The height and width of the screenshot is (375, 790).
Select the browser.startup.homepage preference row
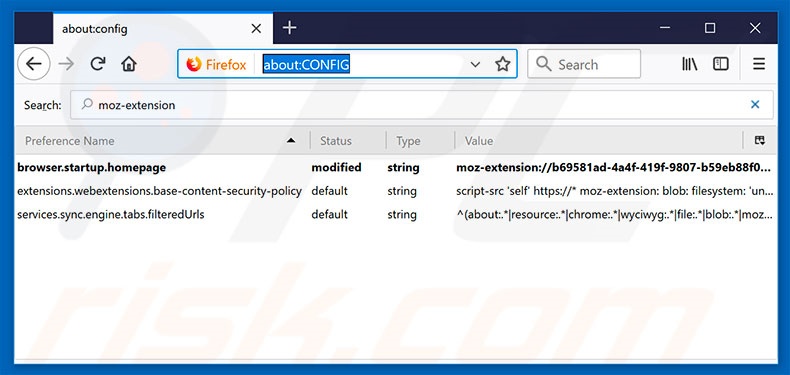(x=396, y=167)
